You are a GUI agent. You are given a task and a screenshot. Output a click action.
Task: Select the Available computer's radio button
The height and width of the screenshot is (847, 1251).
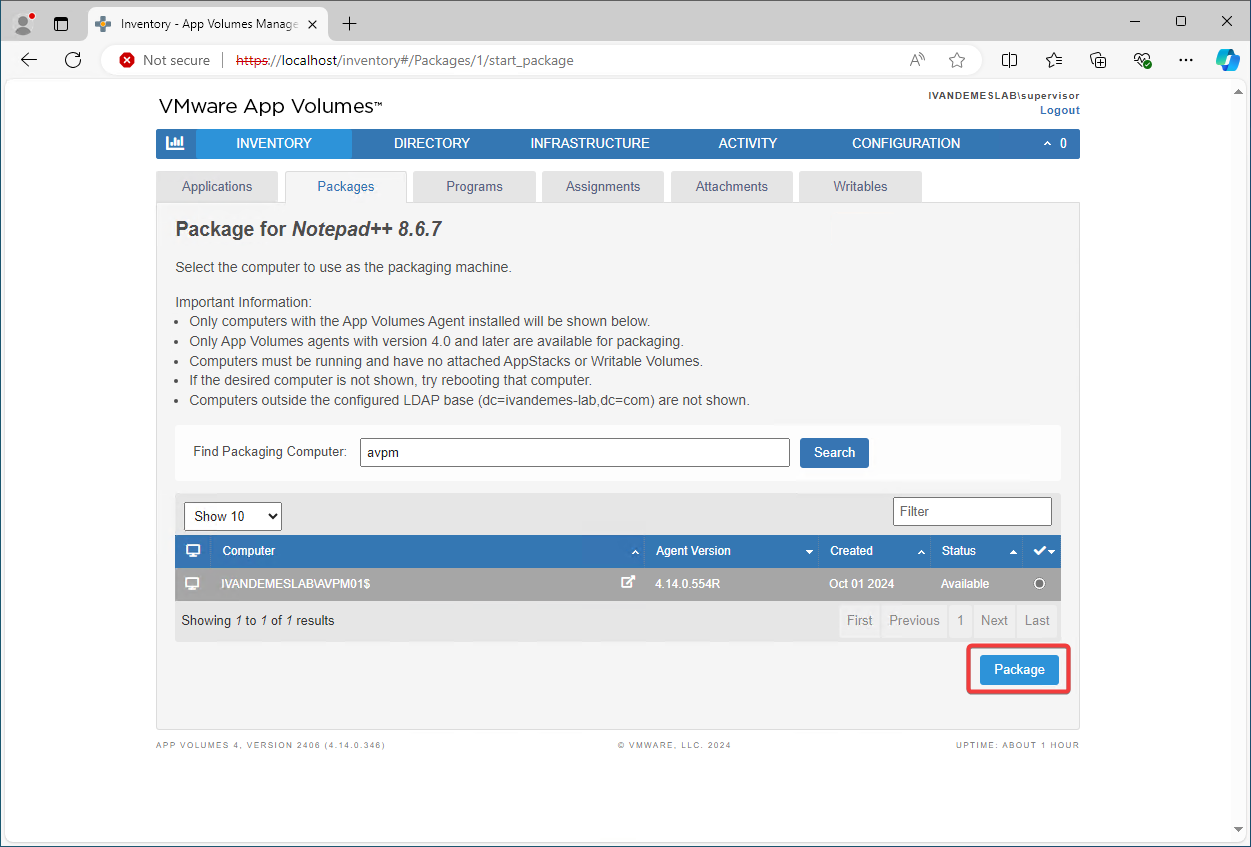[x=1039, y=583]
